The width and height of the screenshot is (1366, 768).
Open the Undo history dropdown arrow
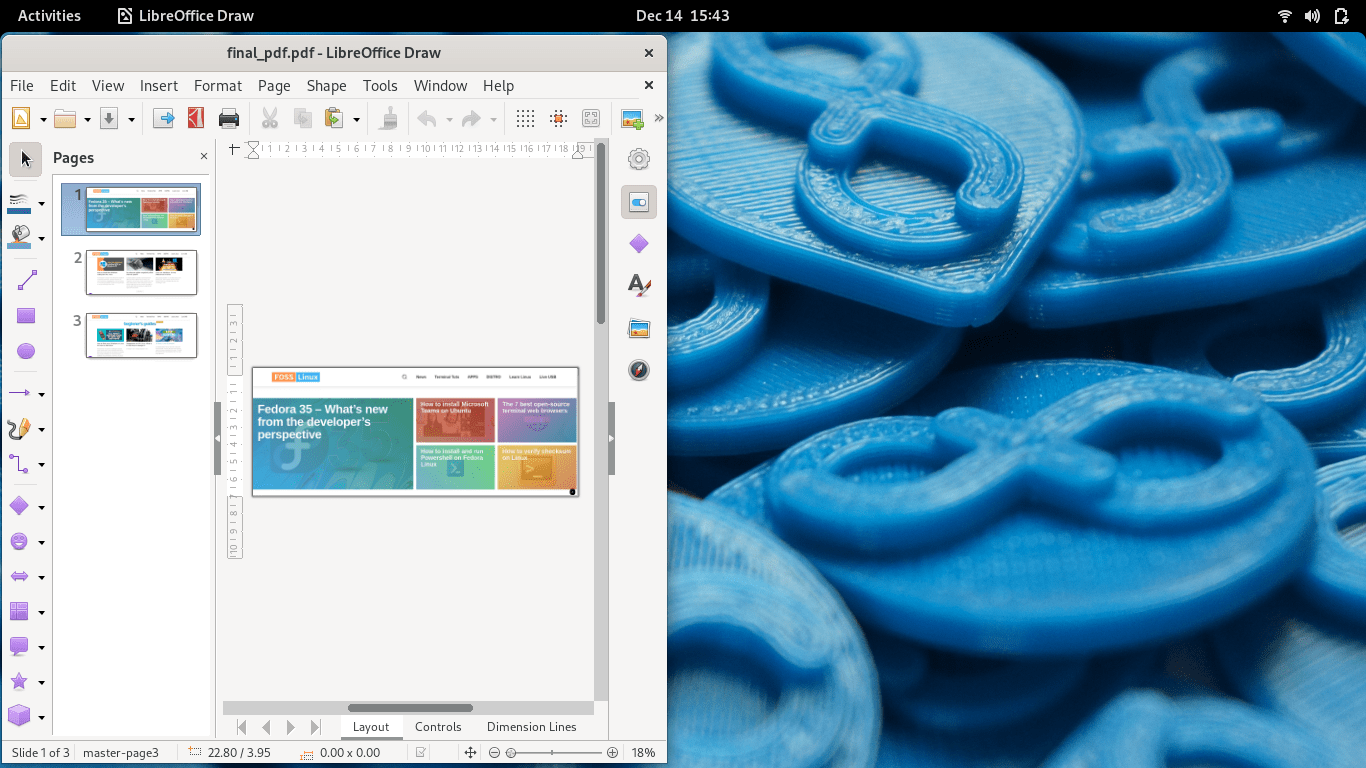click(x=449, y=120)
